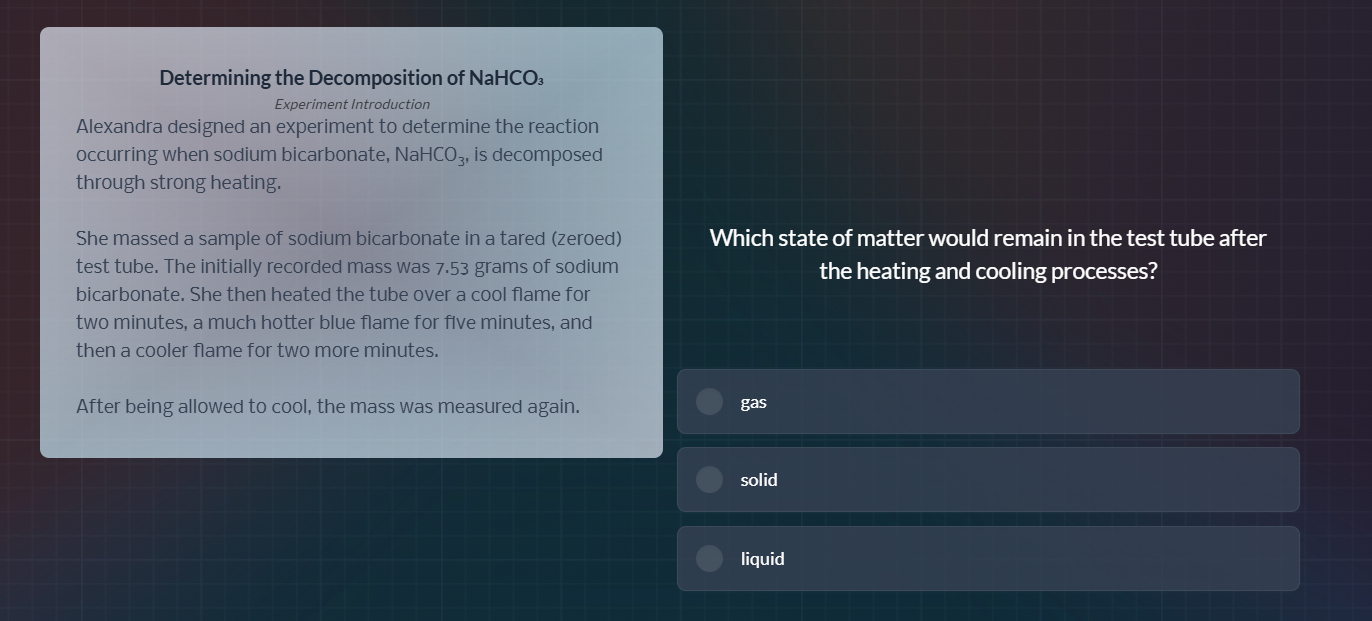Pick the 'liquid' radio button
This screenshot has height=621, width=1372.
[709, 558]
